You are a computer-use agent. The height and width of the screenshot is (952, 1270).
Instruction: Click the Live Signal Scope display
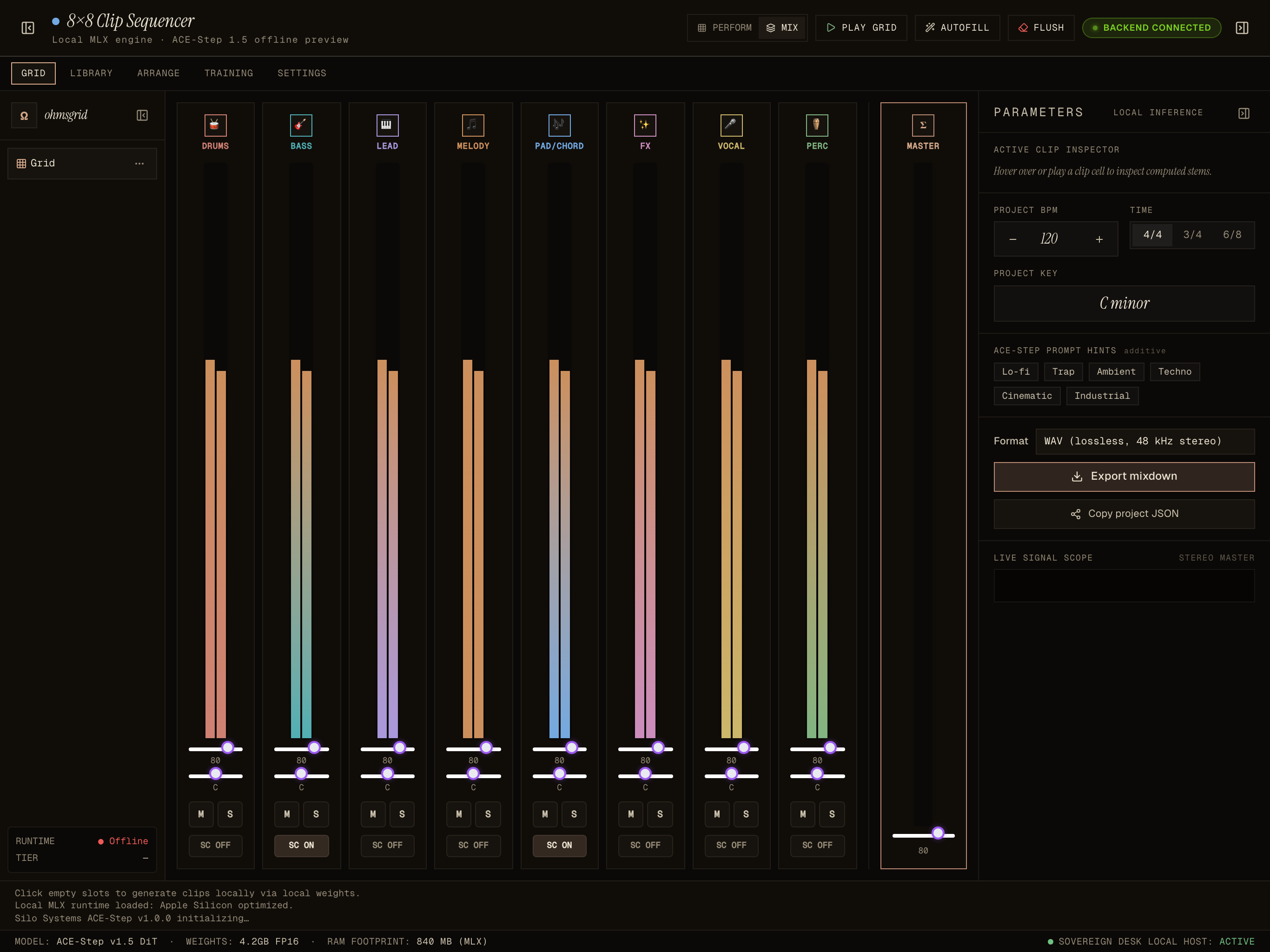(x=1124, y=586)
